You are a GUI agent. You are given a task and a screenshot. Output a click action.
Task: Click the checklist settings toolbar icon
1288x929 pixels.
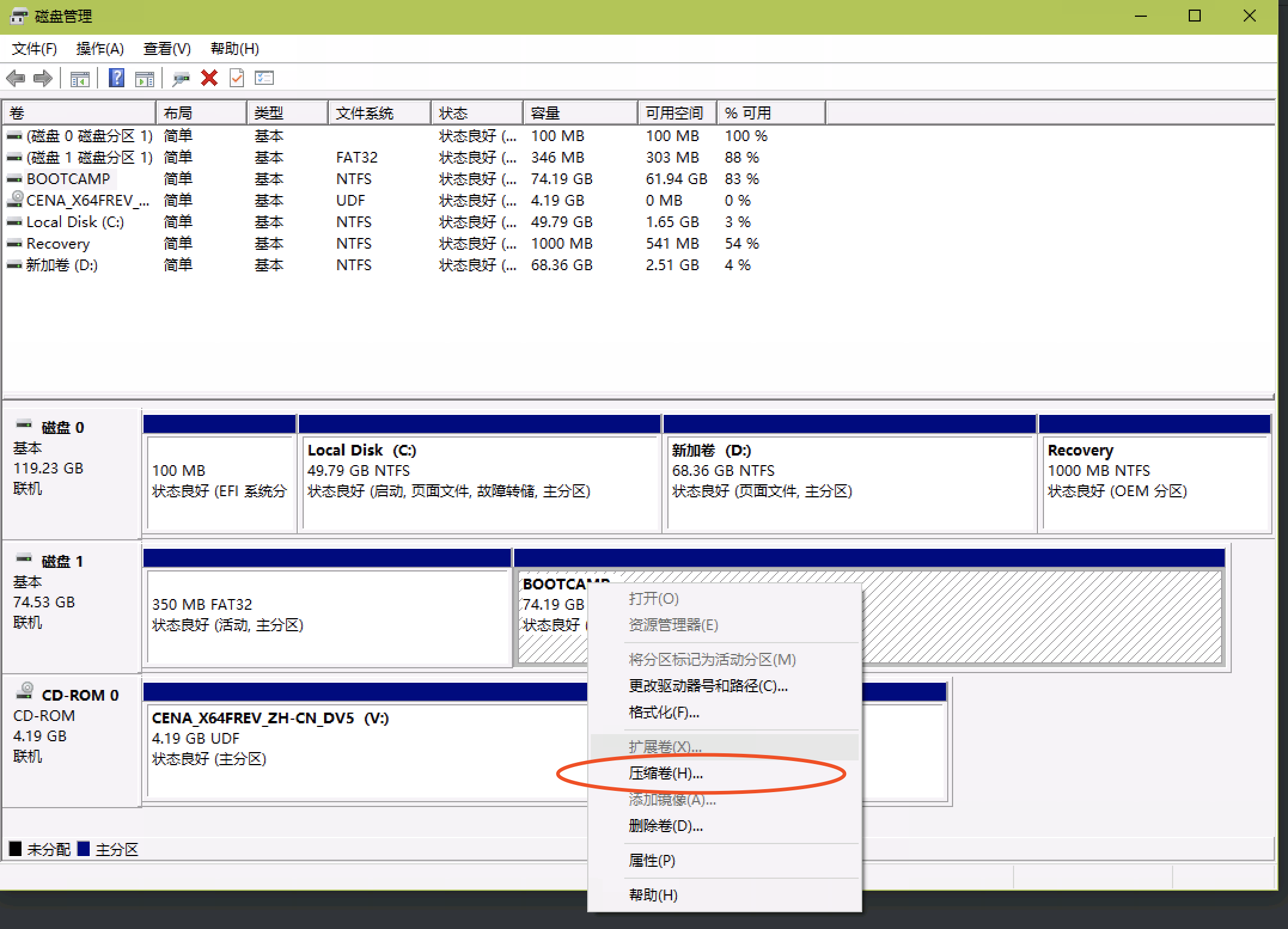(x=264, y=78)
